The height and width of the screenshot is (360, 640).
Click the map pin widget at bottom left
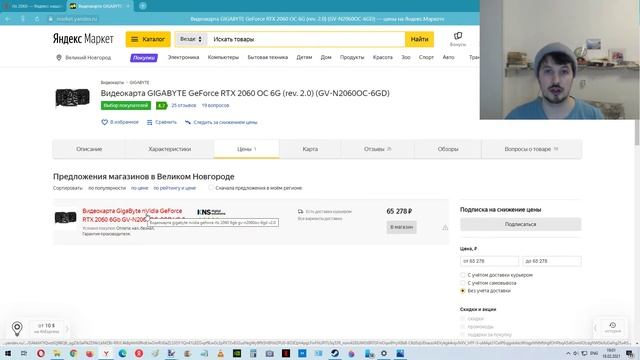[17, 328]
